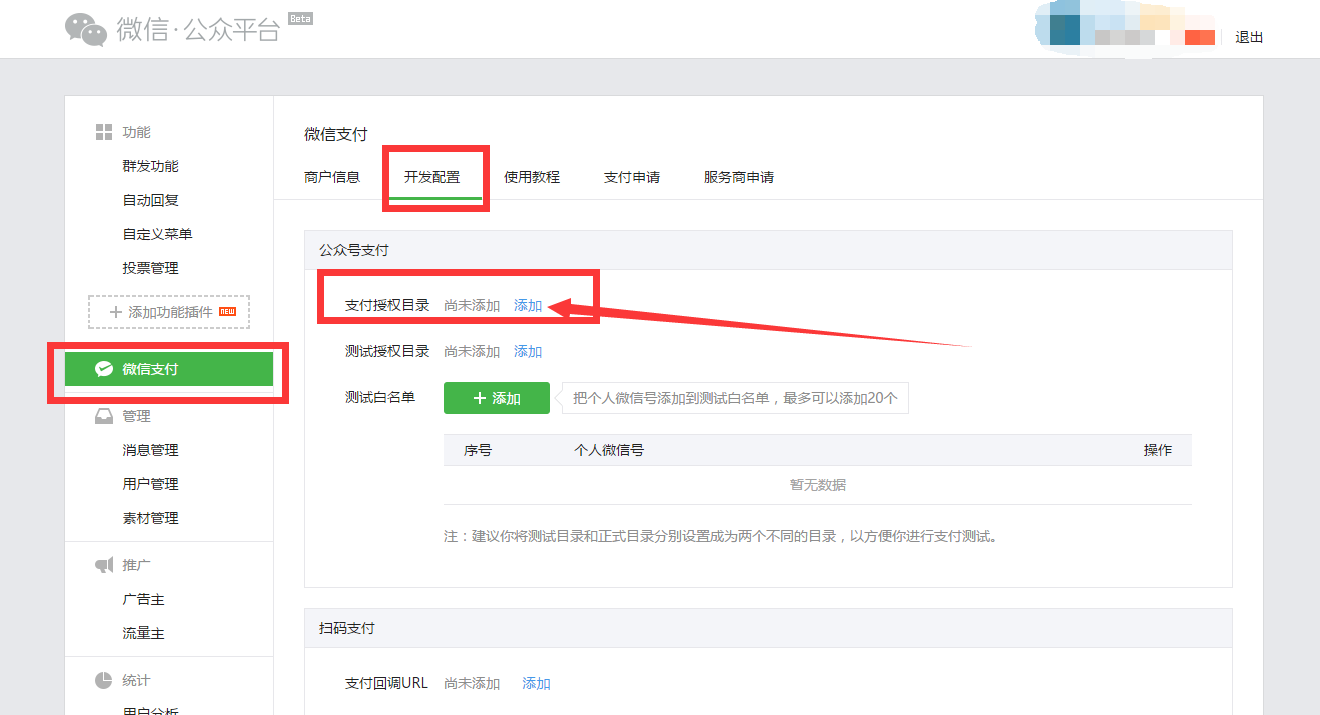Screen dimensions: 1320x715
Task: Open 自定义菜单 in the sidebar
Action: (x=157, y=234)
